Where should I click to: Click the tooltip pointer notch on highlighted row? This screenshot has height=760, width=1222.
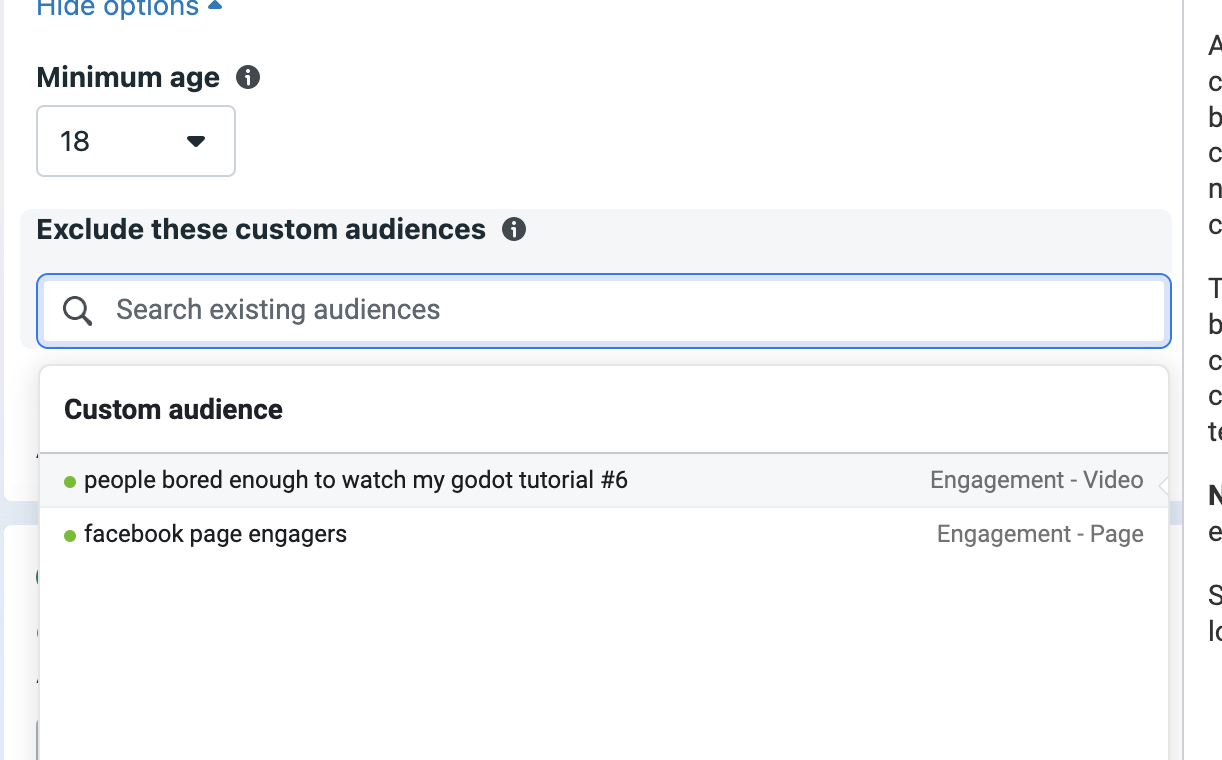click(x=1163, y=485)
